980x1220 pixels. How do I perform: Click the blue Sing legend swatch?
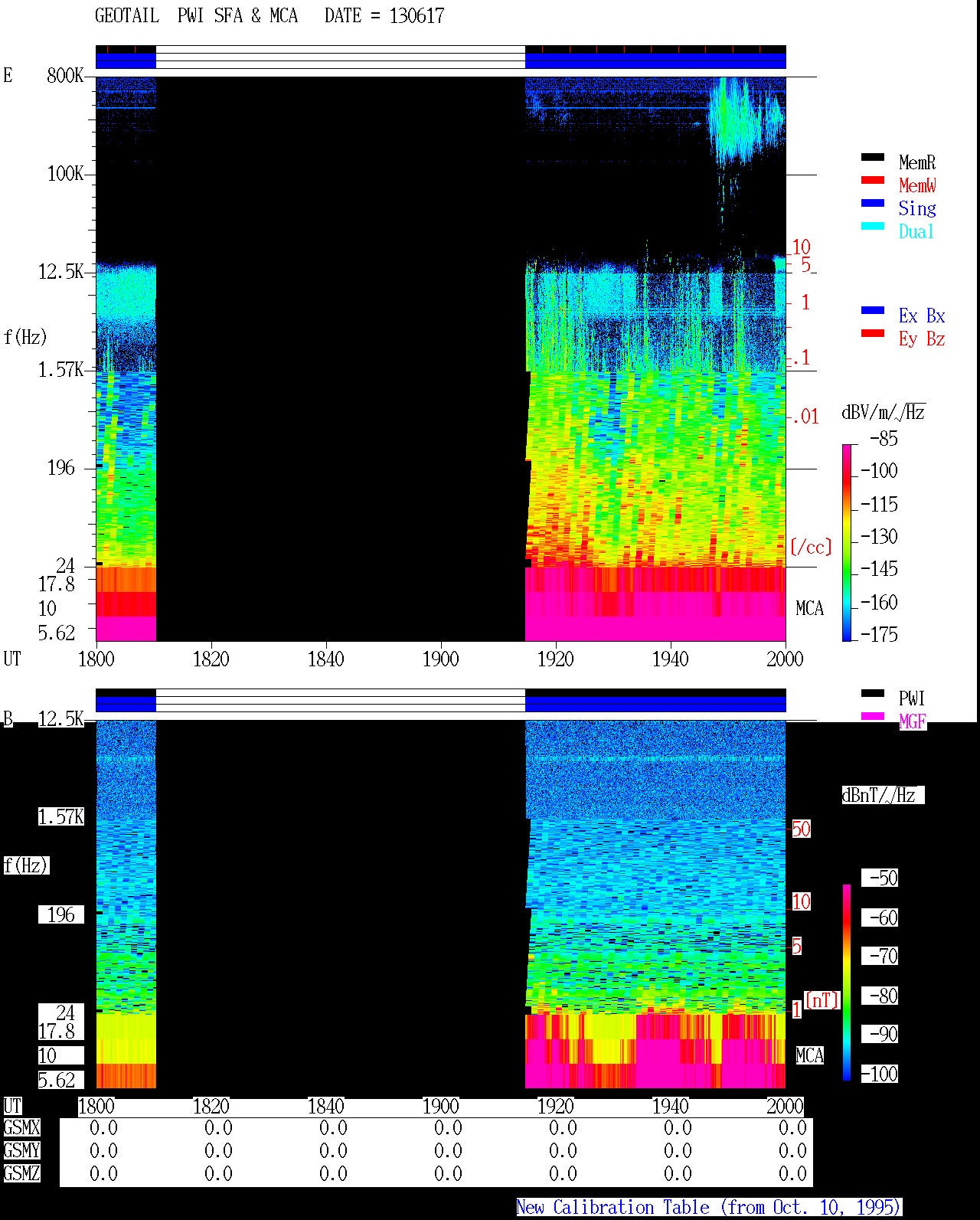pyautogui.click(x=873, y=204)
